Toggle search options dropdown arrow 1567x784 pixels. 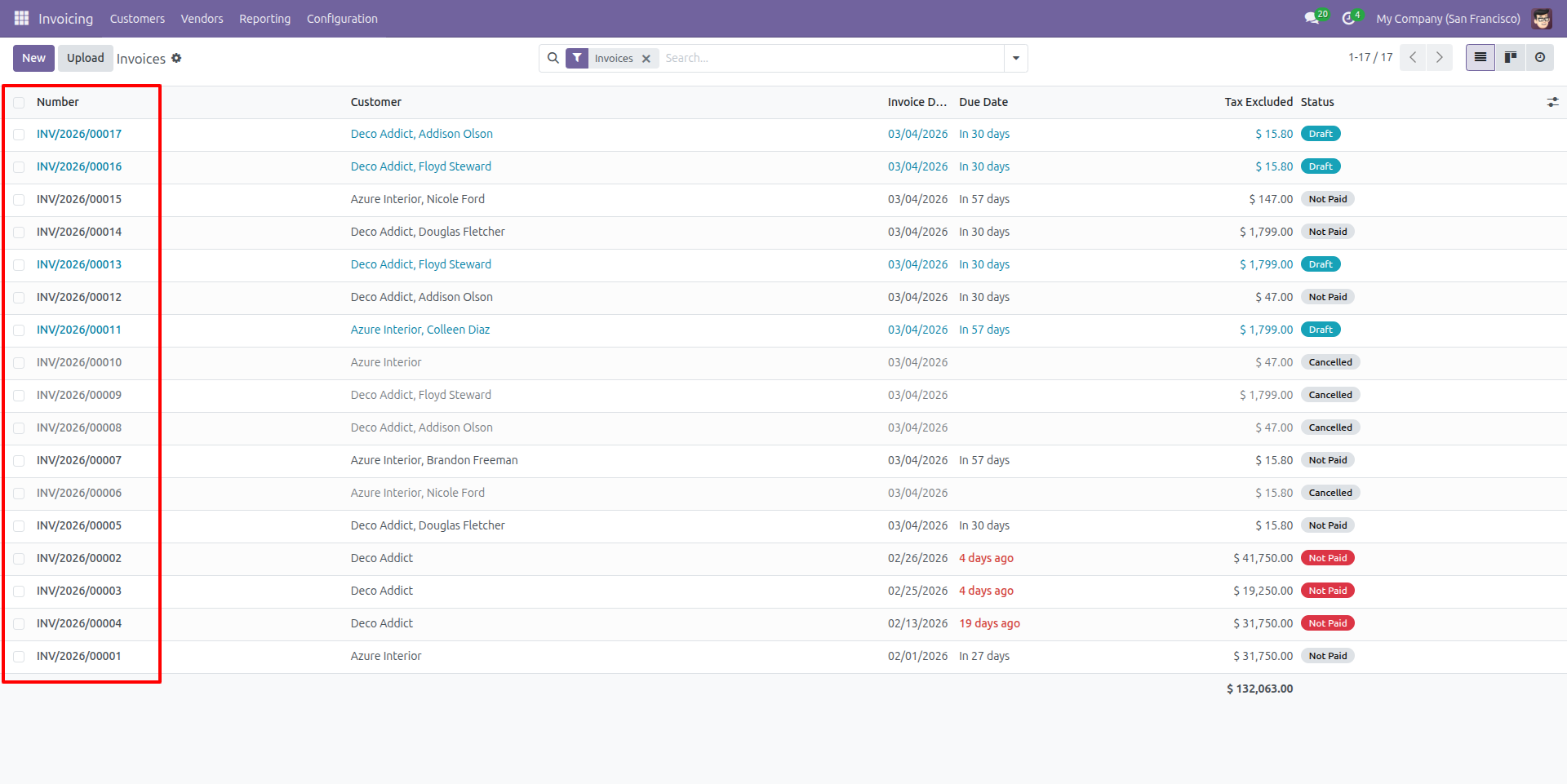[1016, 58]
